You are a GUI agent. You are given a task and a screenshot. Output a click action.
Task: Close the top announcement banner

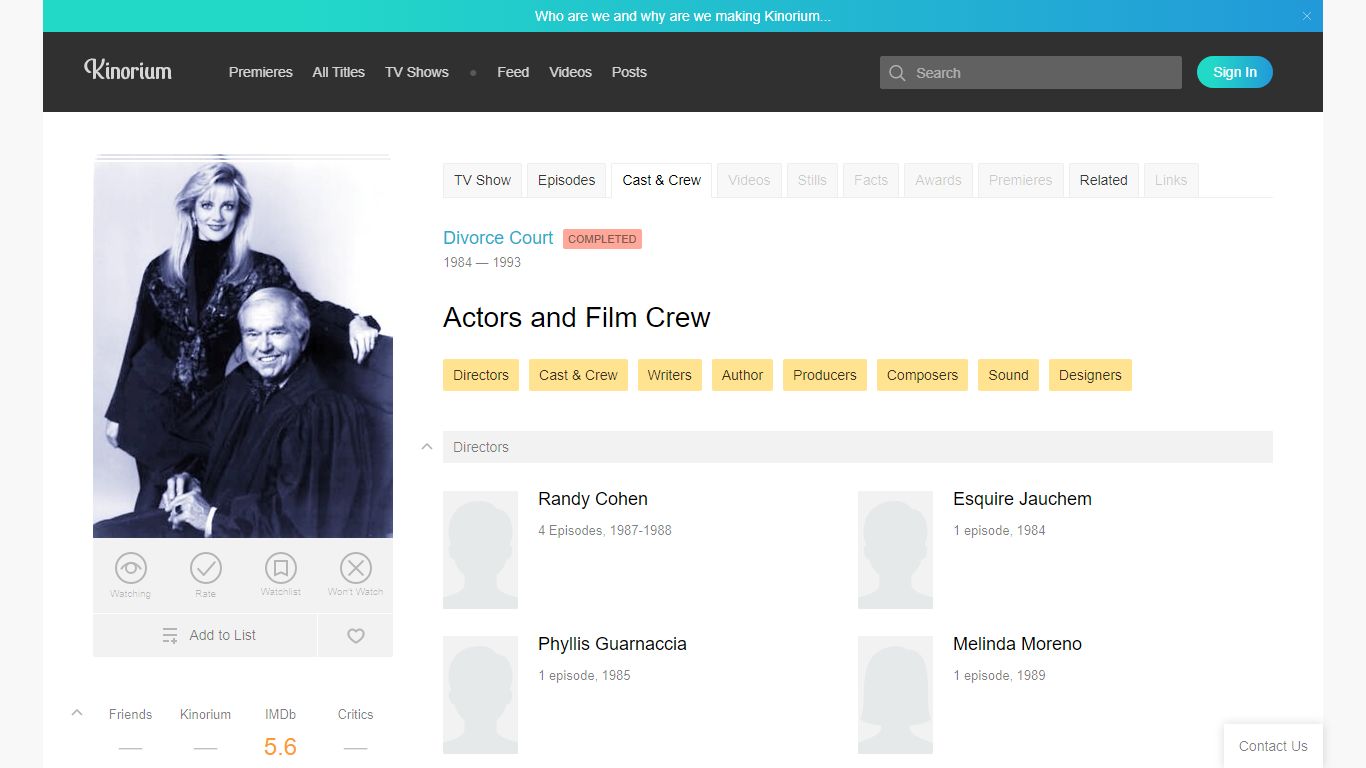1306,16
